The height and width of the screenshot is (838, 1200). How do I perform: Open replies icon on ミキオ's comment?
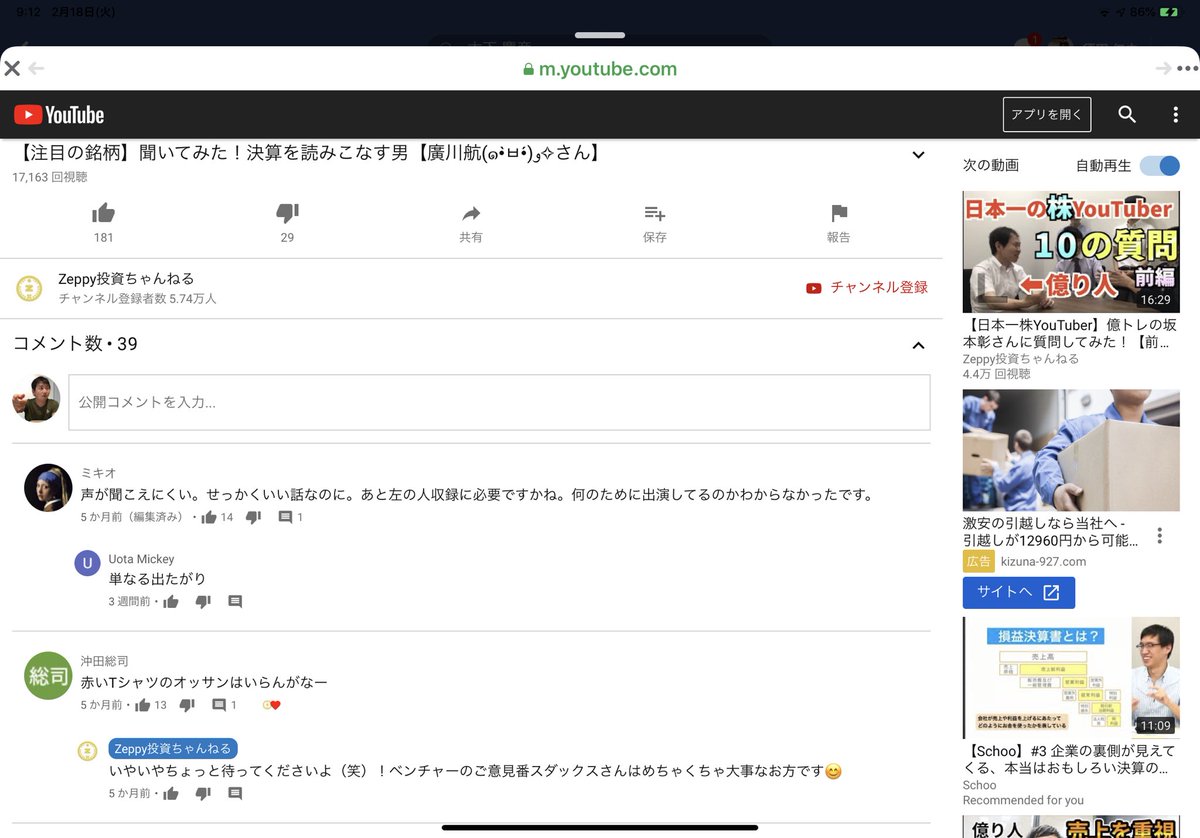point(285,517)
